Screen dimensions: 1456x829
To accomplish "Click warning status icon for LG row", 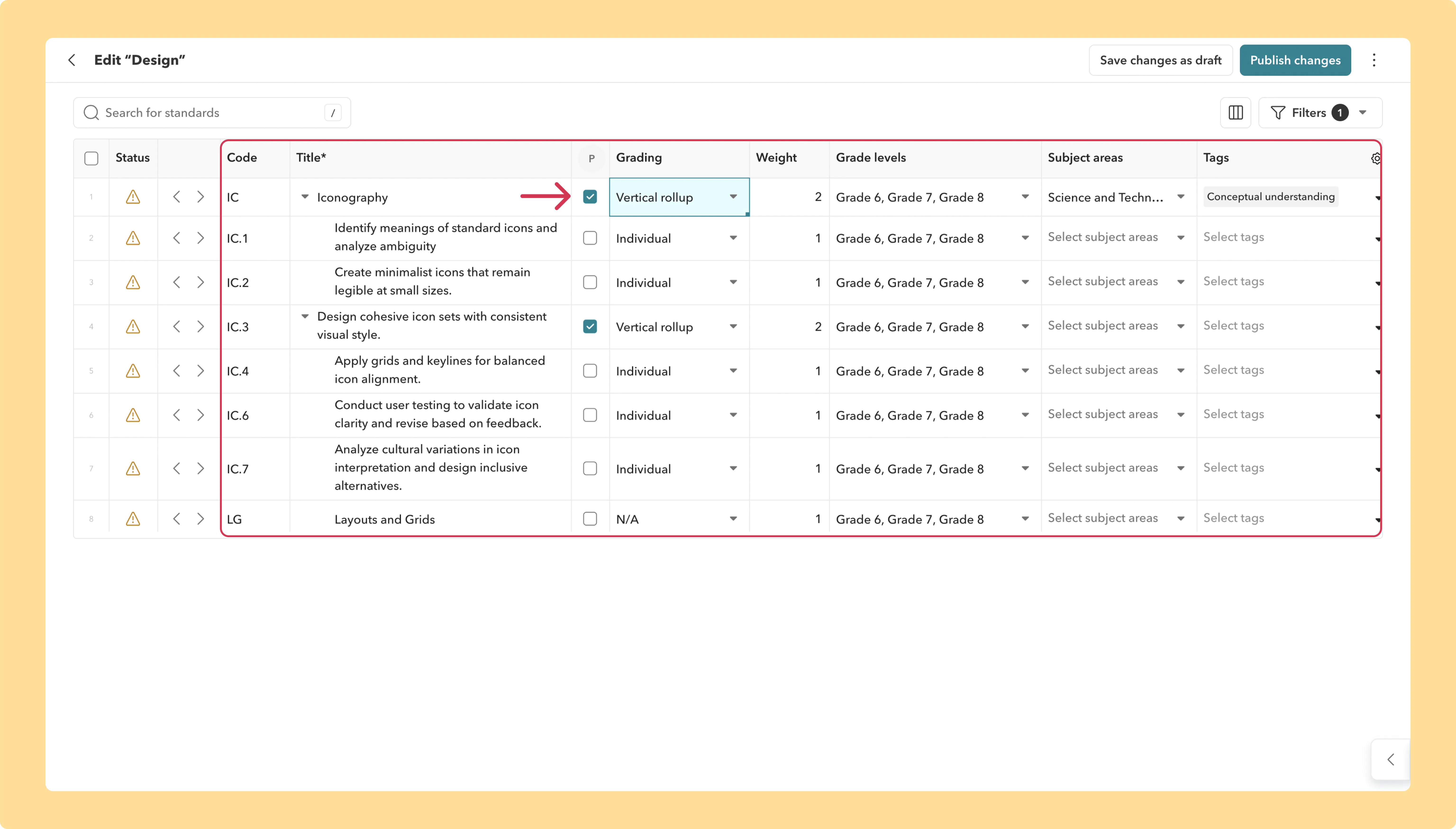I will click(x=133, y=519).
